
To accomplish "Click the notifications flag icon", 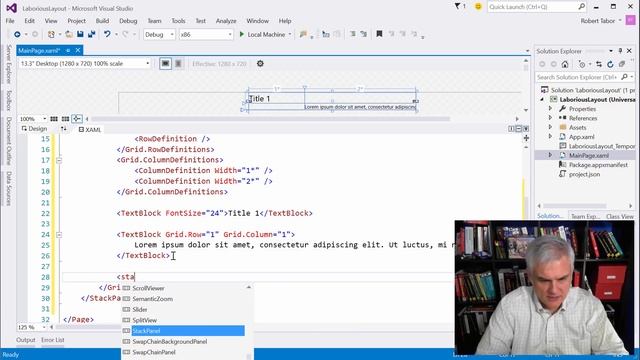I will pos(458,6).
